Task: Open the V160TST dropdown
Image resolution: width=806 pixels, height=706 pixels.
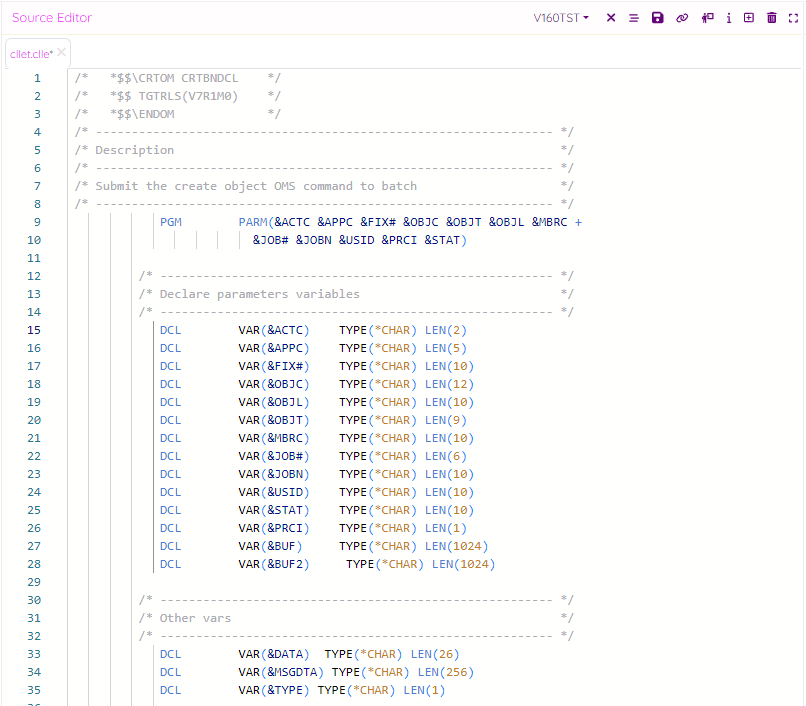Action: click(x=561, y=18)
